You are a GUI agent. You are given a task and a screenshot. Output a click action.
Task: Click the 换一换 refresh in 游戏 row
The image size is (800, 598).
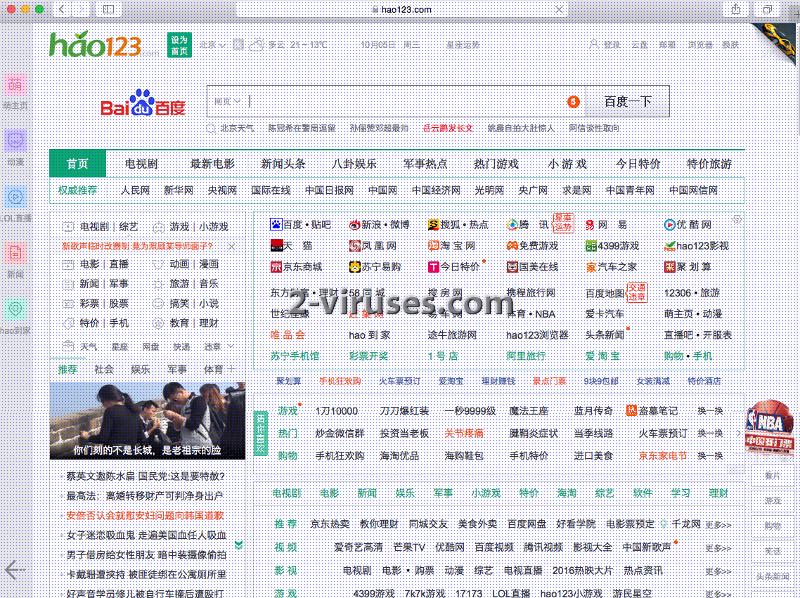(x=710, y=411)
